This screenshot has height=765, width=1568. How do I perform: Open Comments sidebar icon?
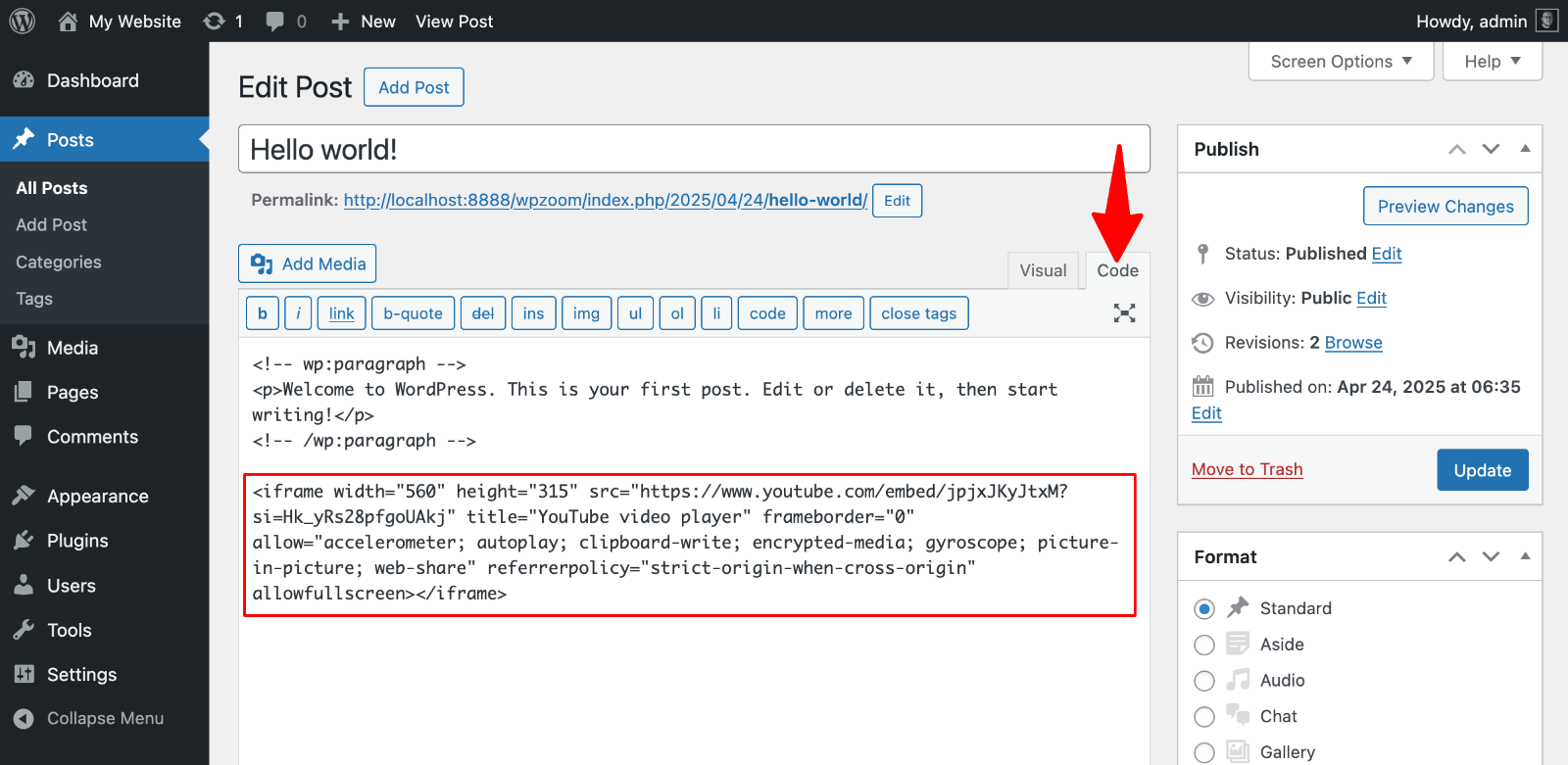(x=24, y=436)
